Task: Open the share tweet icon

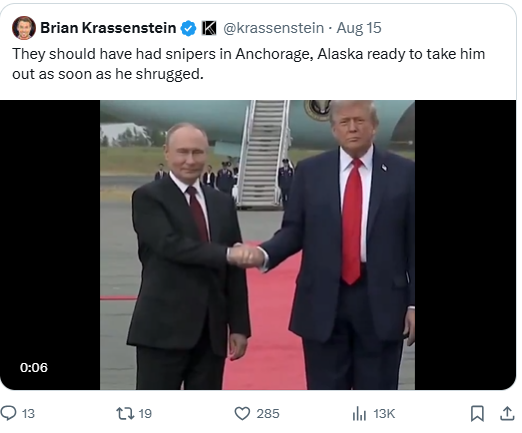Action: coord(507,413)
